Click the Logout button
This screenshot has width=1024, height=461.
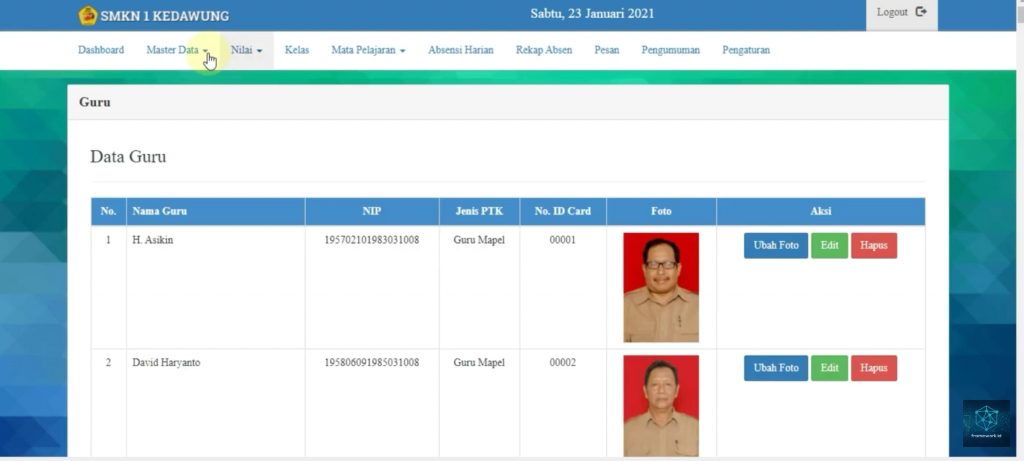pos(901,13)
